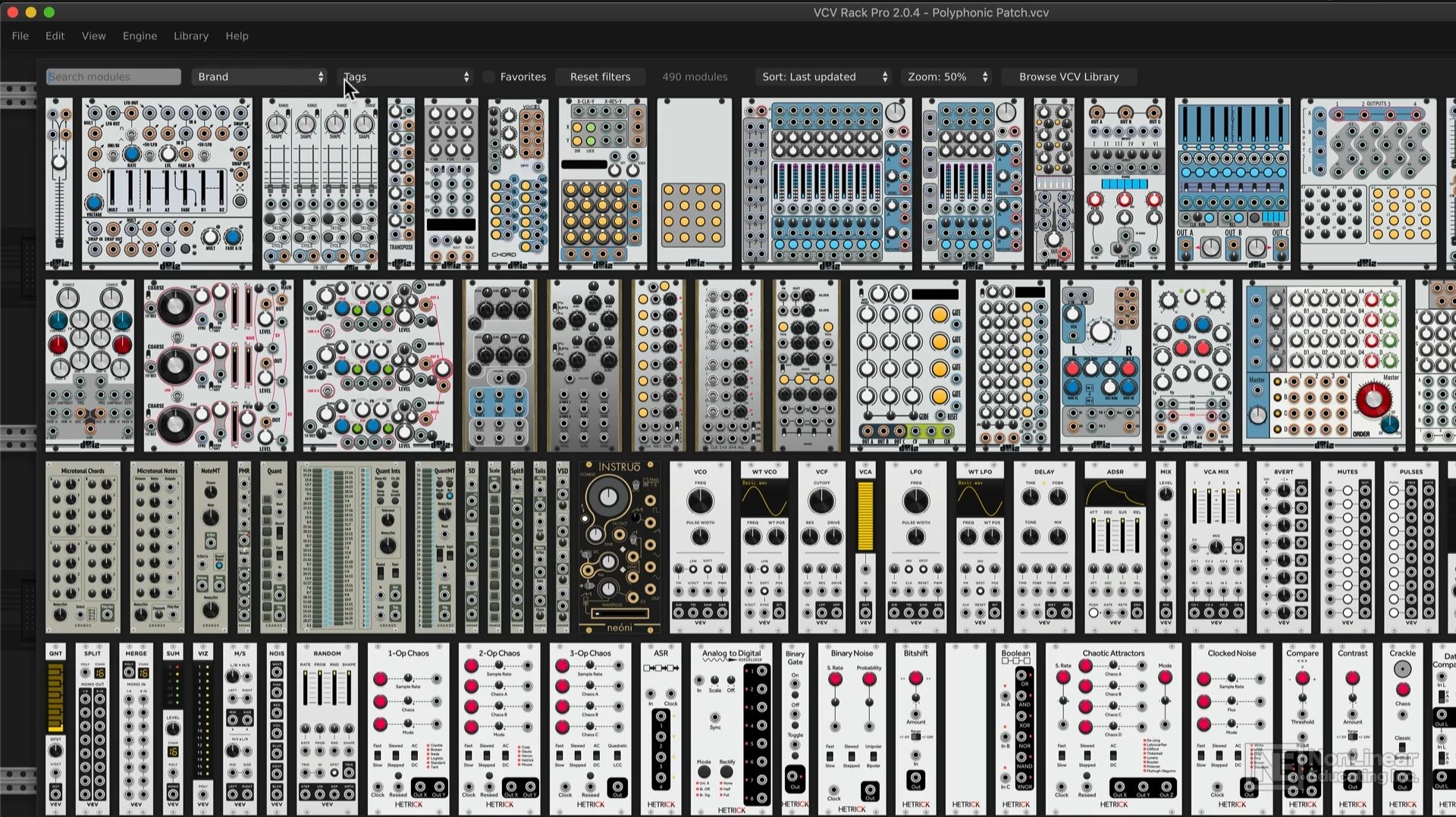The image size is (1456, 817).
Task: Pick the 1-Op Chaos module
Action: [408, 728]
